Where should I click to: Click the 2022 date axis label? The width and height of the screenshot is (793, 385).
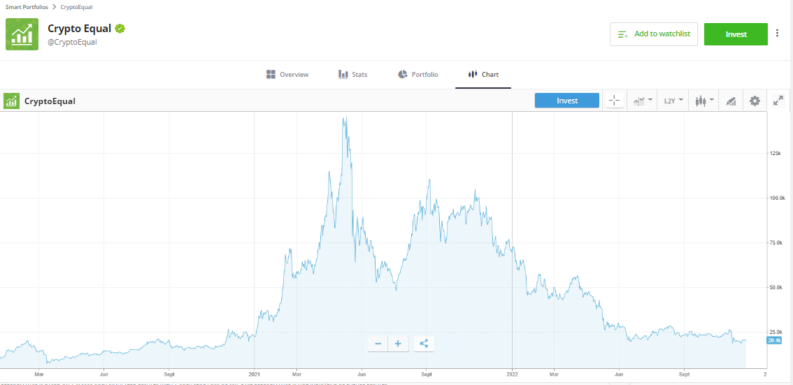512,374
